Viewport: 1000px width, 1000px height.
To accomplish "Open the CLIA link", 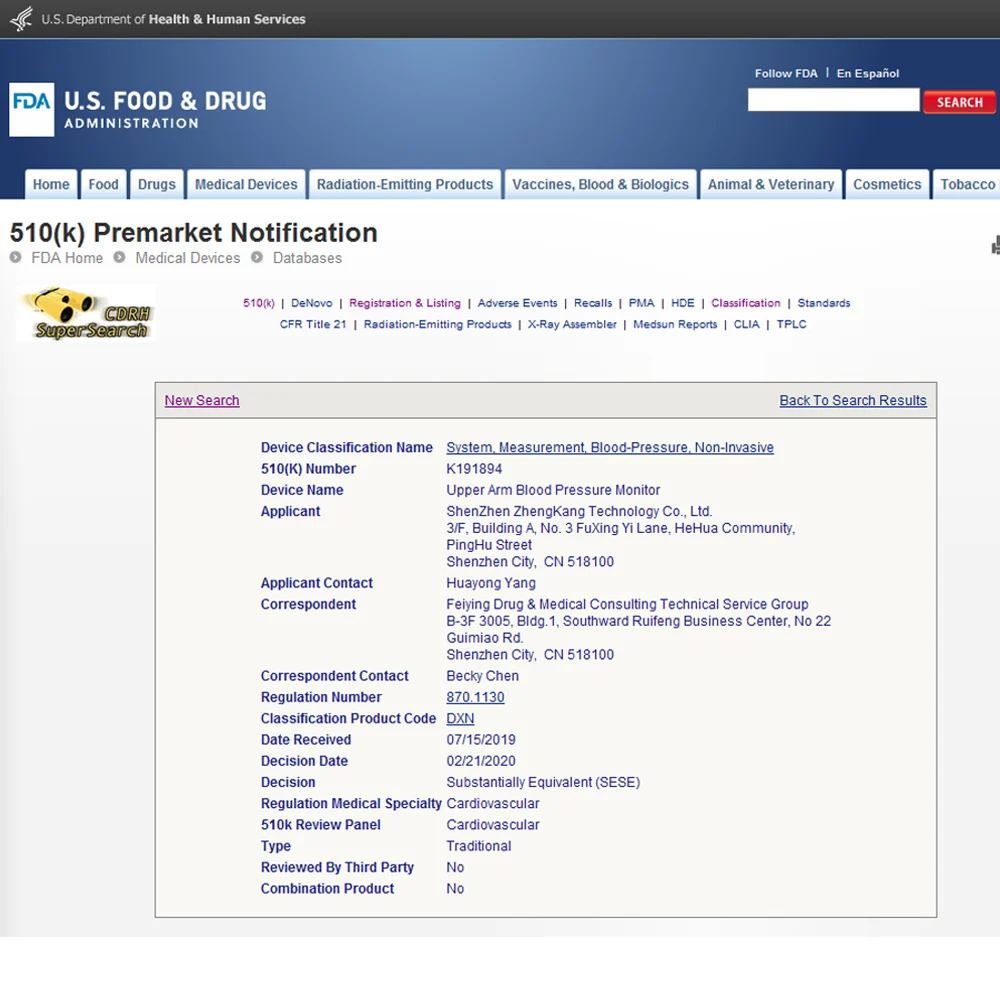I will tap(746, 324).
